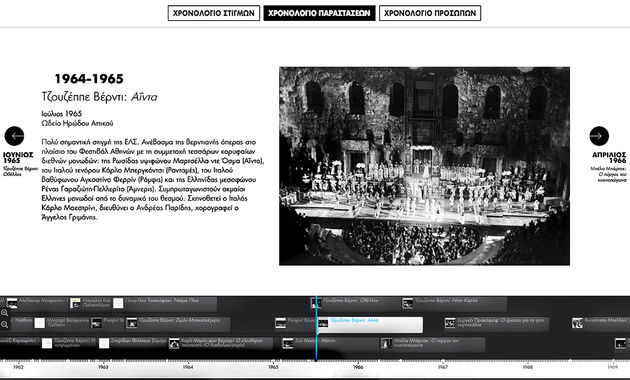Go to next entry with right arrow
Image resolution: width=630 pixels, height=380 pixels.
coord(599,136)
